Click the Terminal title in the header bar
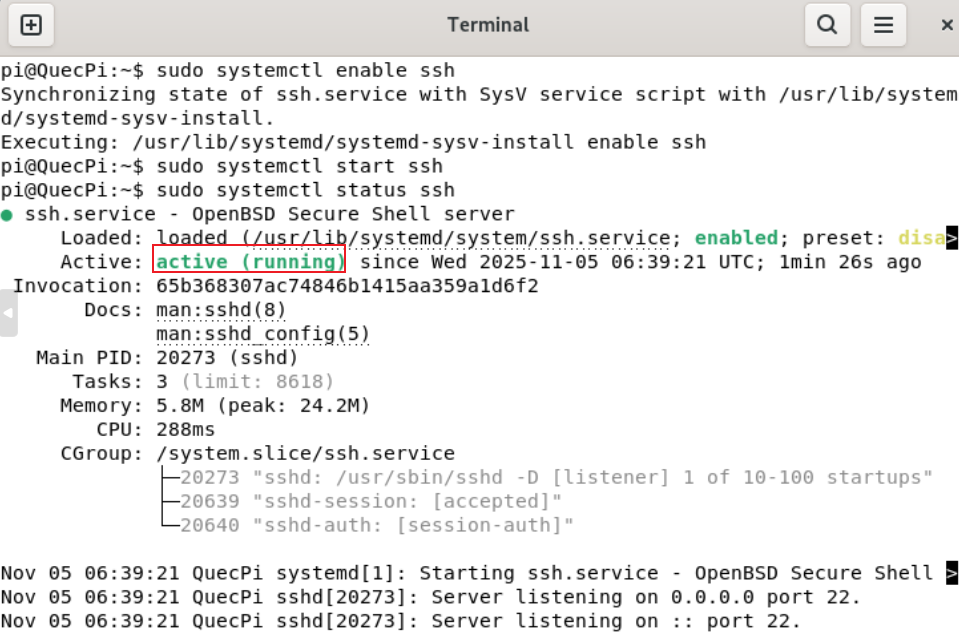 tap(486, 25)
